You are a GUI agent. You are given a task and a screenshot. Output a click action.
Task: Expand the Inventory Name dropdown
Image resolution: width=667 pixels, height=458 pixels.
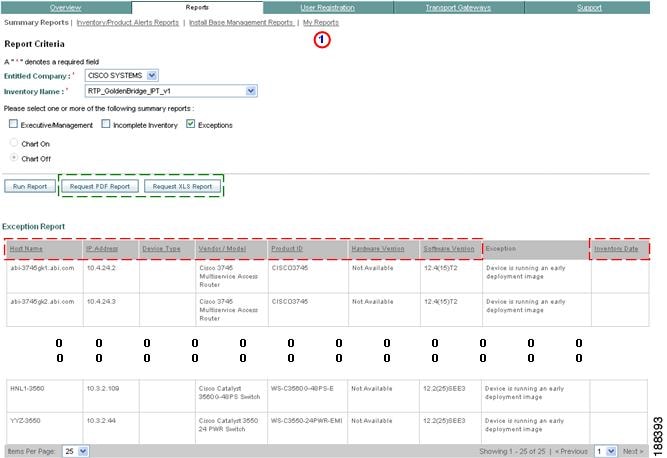[x=251, y=91]
